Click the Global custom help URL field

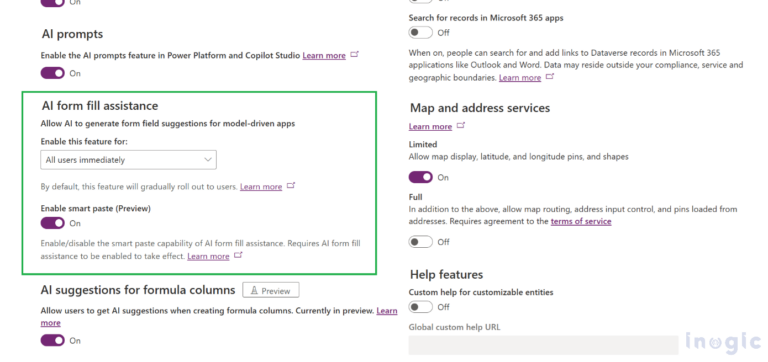(x=544, y=345)
